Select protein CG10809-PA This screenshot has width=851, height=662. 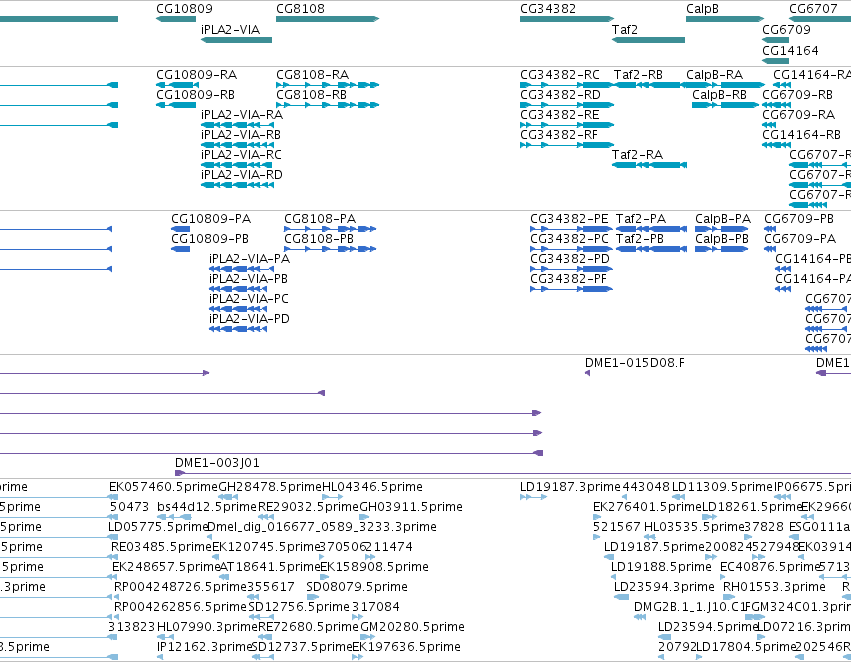181,230
